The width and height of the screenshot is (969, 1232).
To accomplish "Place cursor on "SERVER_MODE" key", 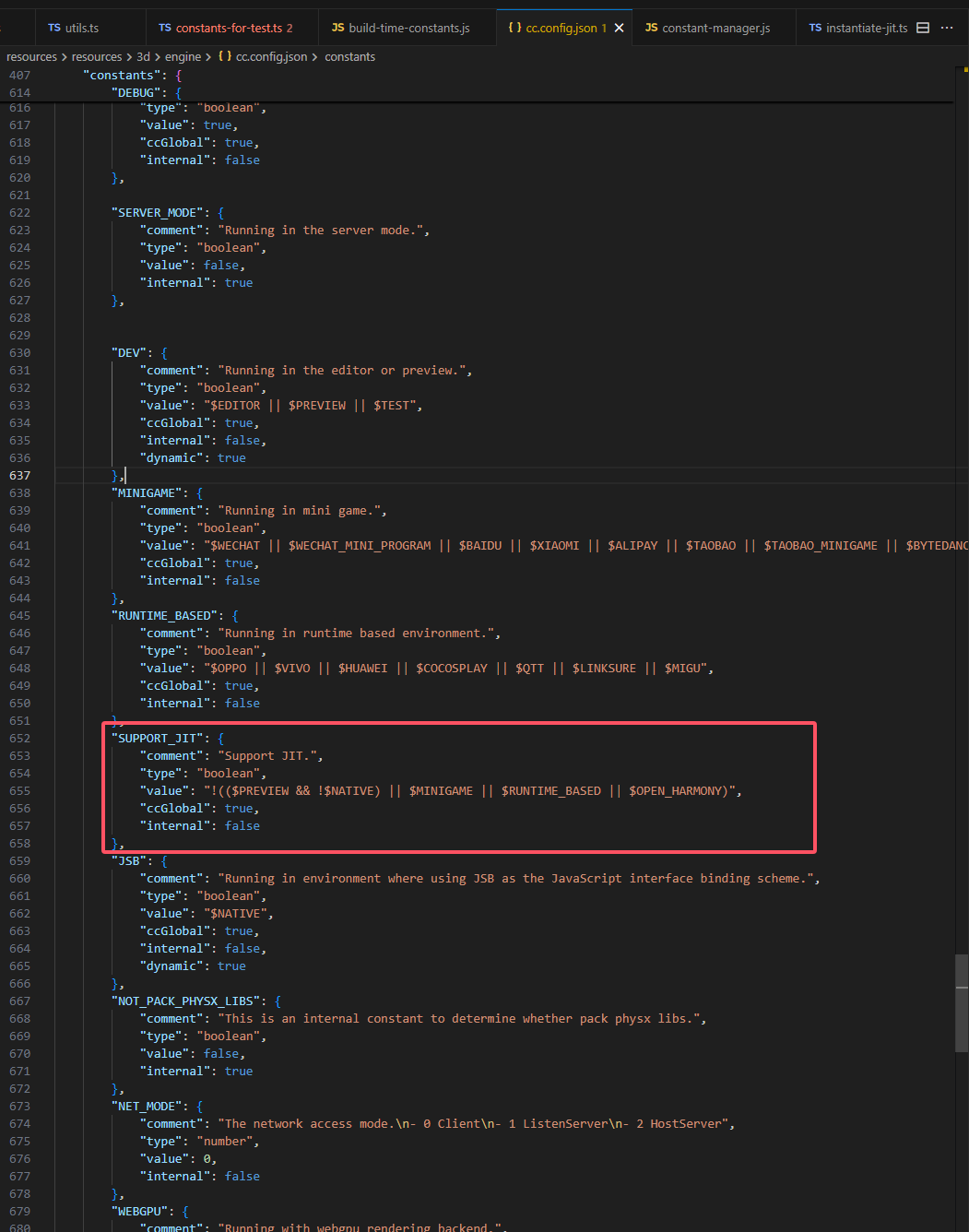I will [160, 213].
